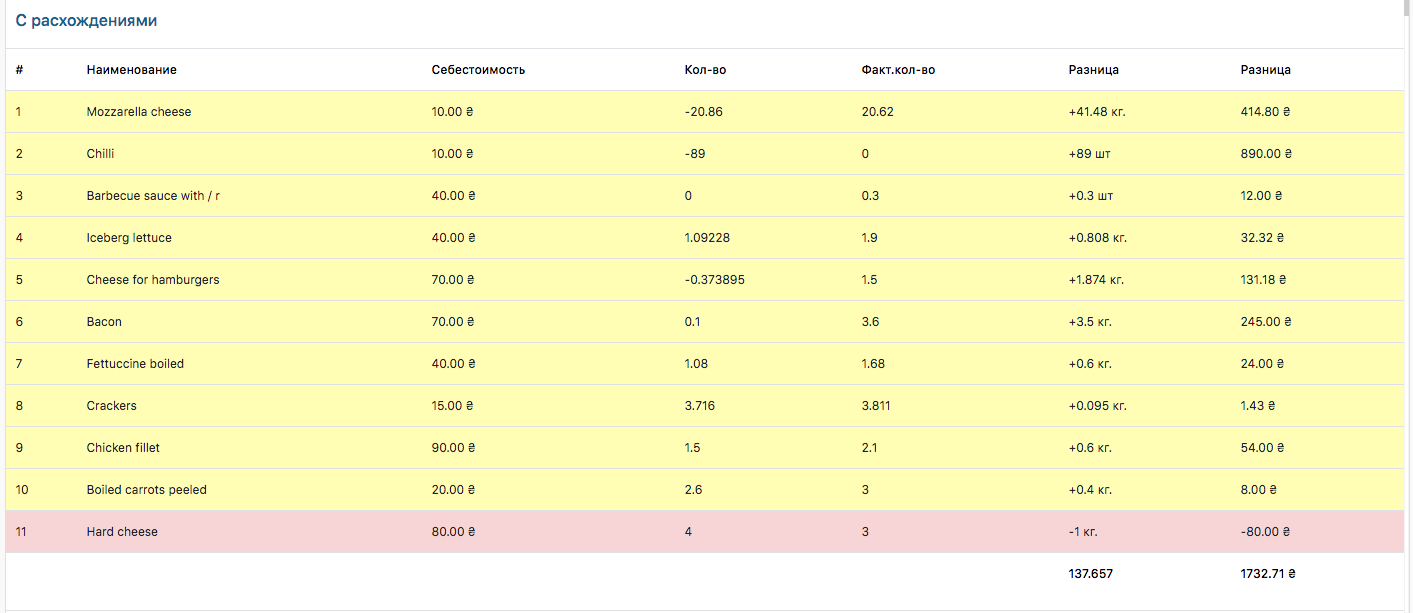1413x613 pixels.
Task: Click the Boiled carrots peeled name
Action: (x=147, y=490)
